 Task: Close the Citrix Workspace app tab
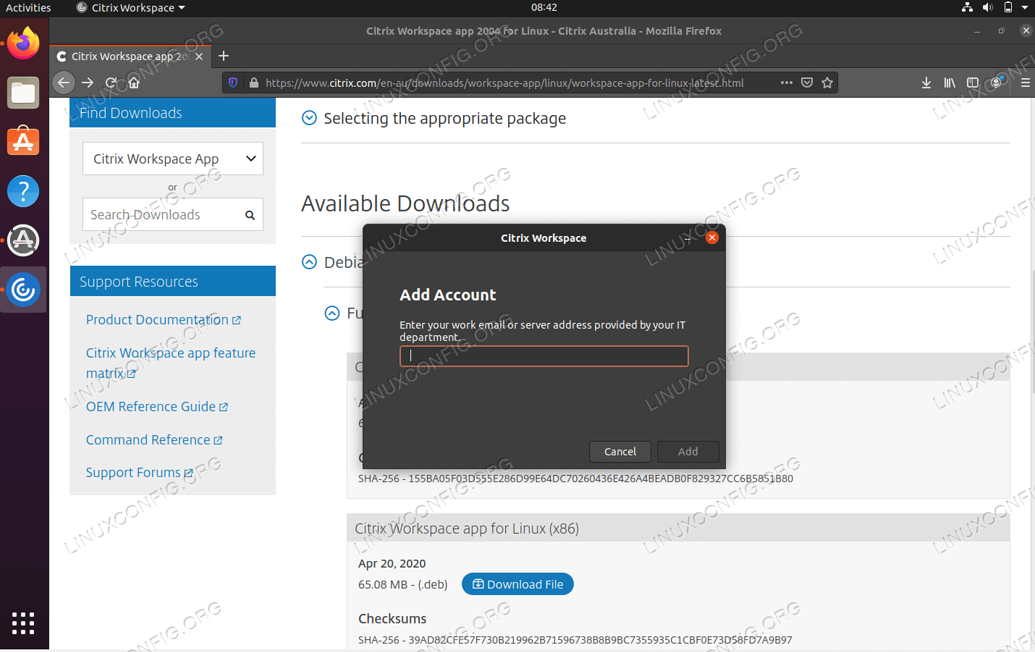click(199, 57)
